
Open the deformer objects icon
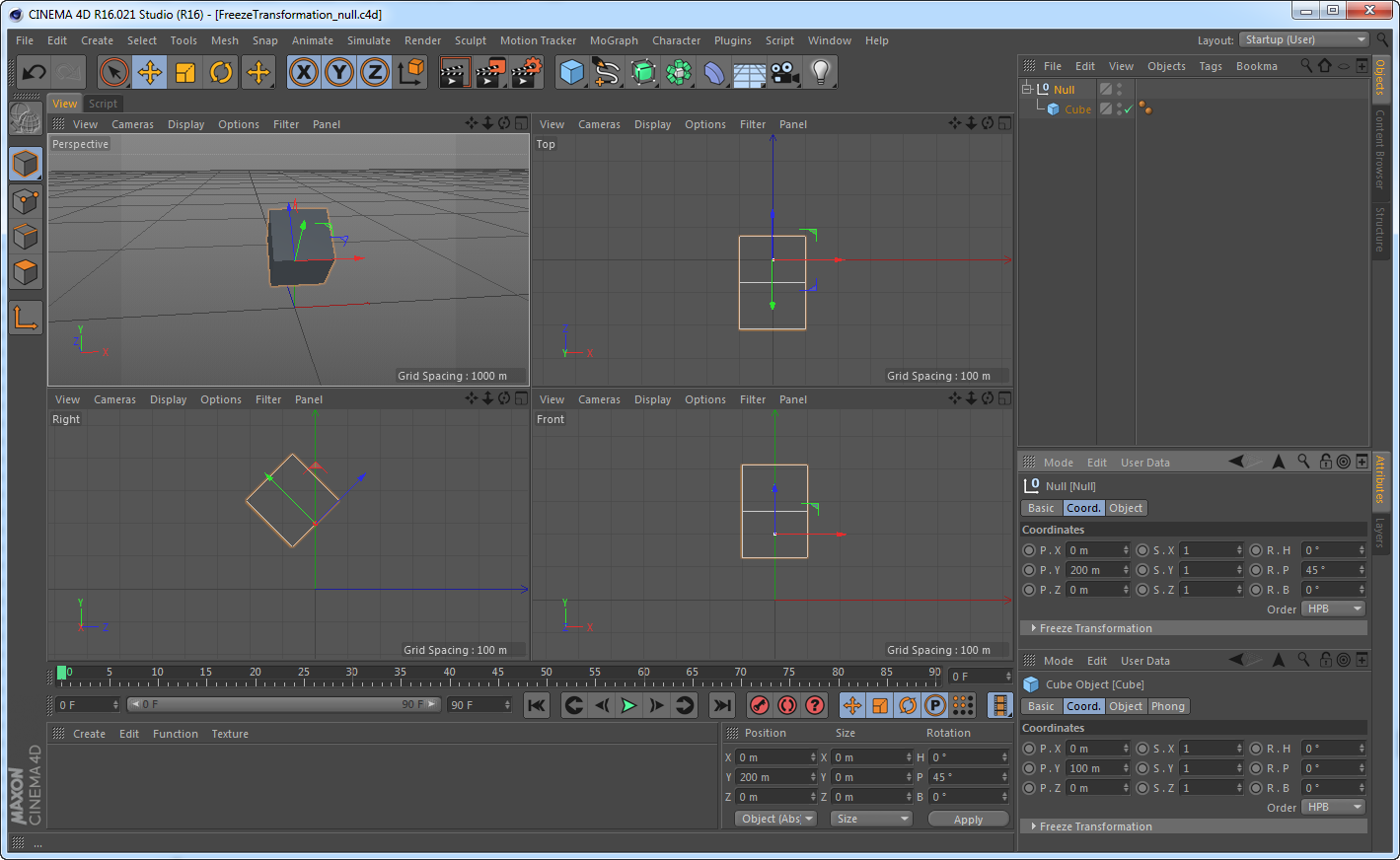pyautogui.click(x=714, y=72)
